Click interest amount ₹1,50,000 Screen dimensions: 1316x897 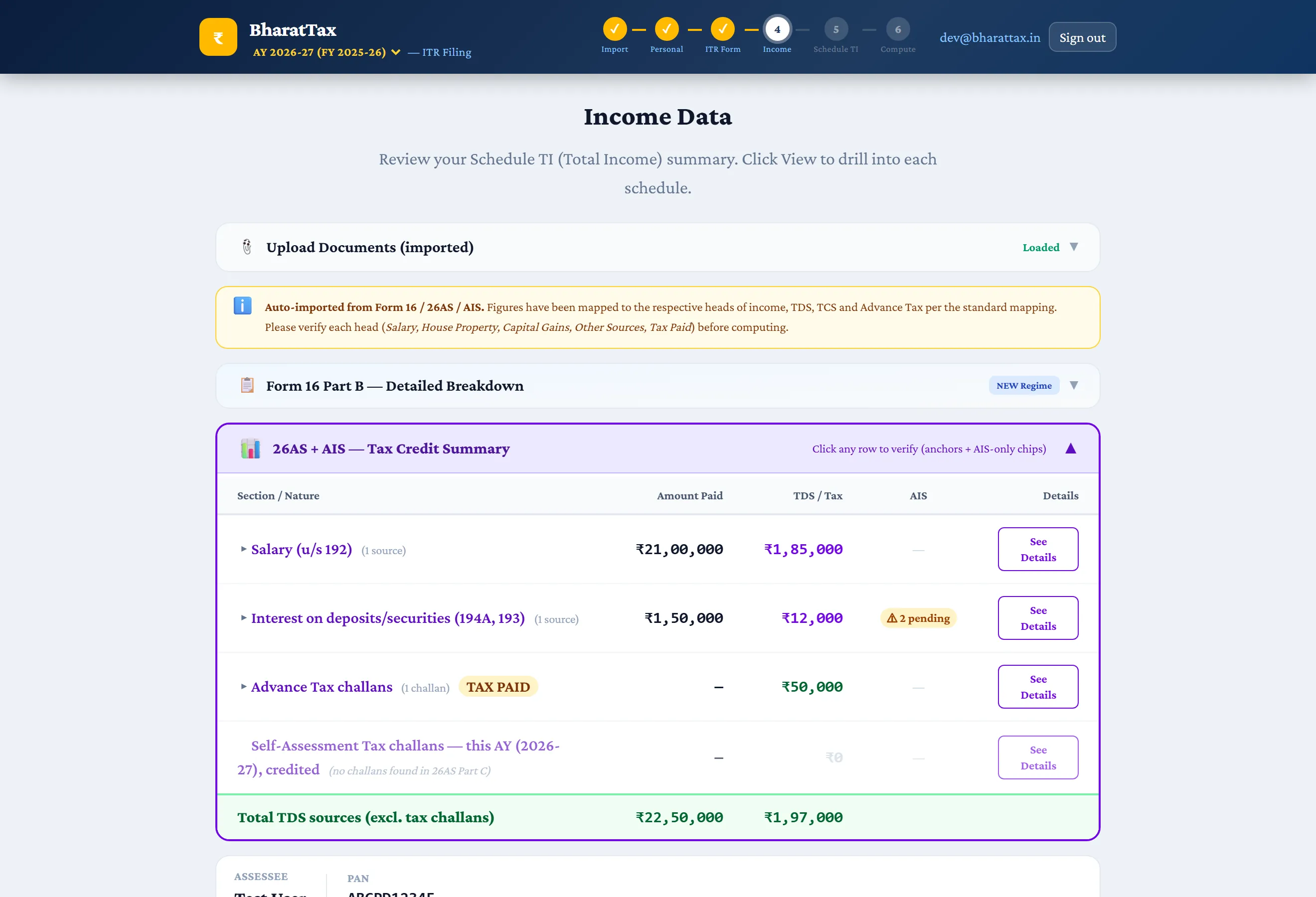683,618
